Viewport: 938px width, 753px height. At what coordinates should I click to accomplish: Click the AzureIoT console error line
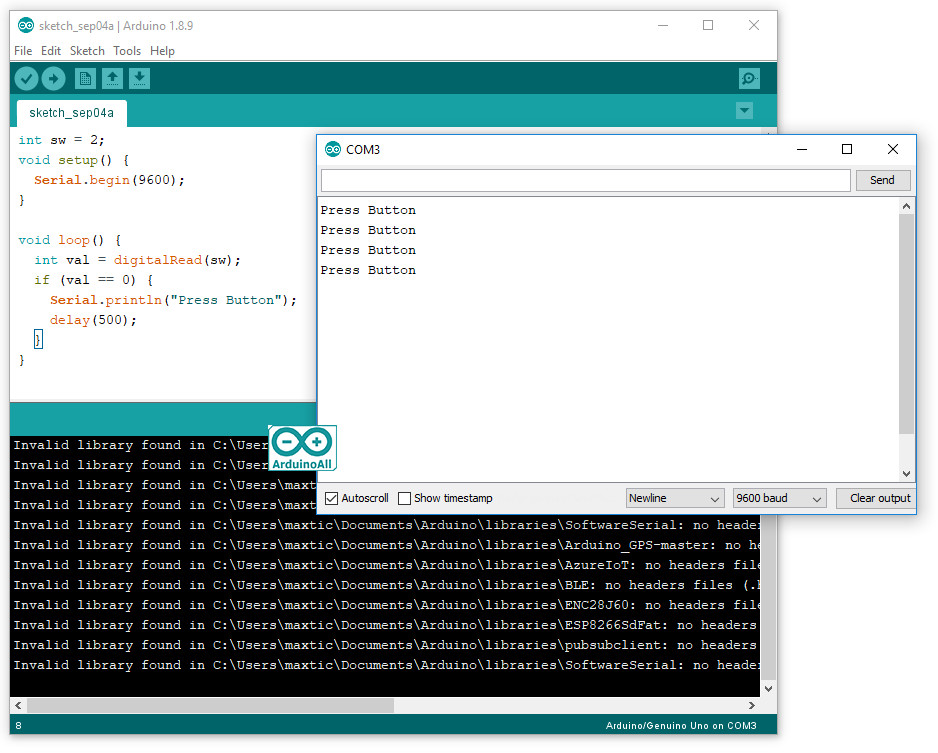coord(386,565)
